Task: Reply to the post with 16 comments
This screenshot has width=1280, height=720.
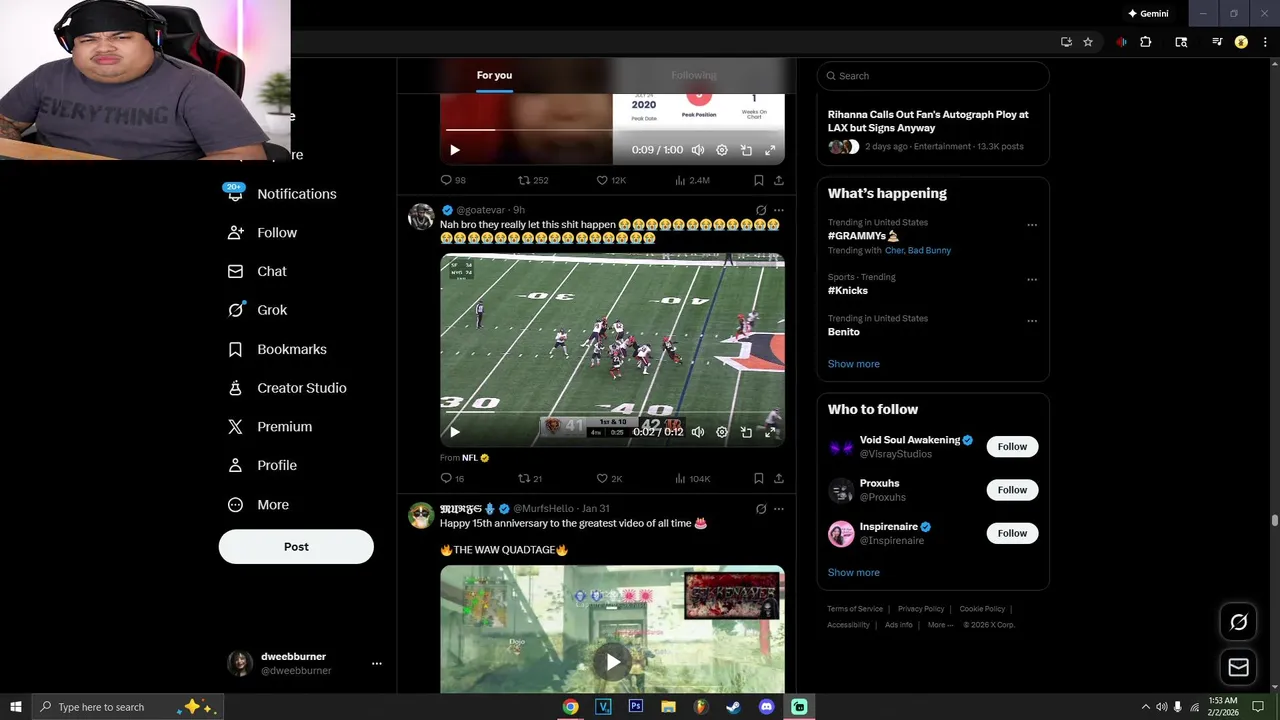Action: click(453, 478)
